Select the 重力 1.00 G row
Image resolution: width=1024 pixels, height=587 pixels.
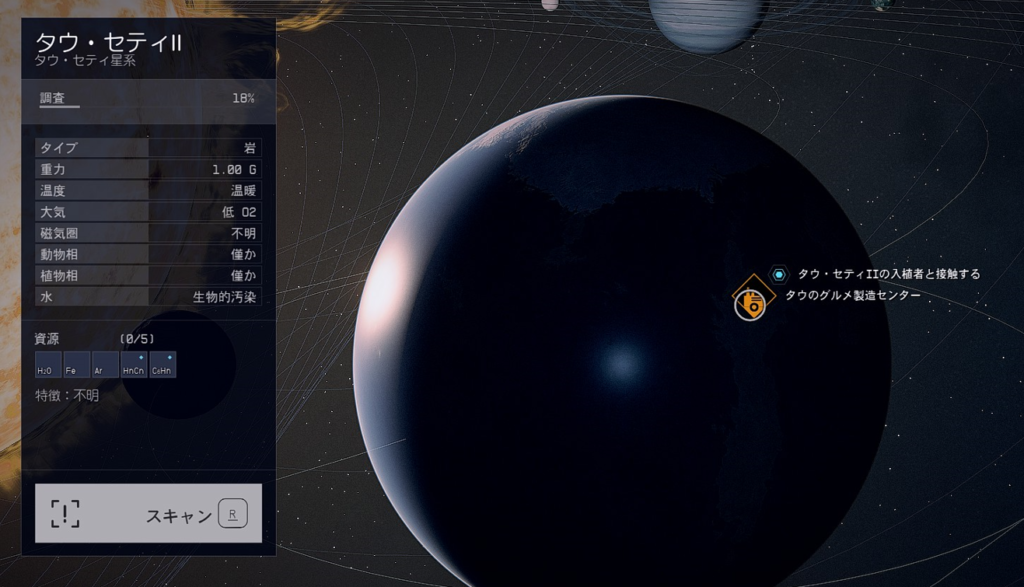pos(148,169)
